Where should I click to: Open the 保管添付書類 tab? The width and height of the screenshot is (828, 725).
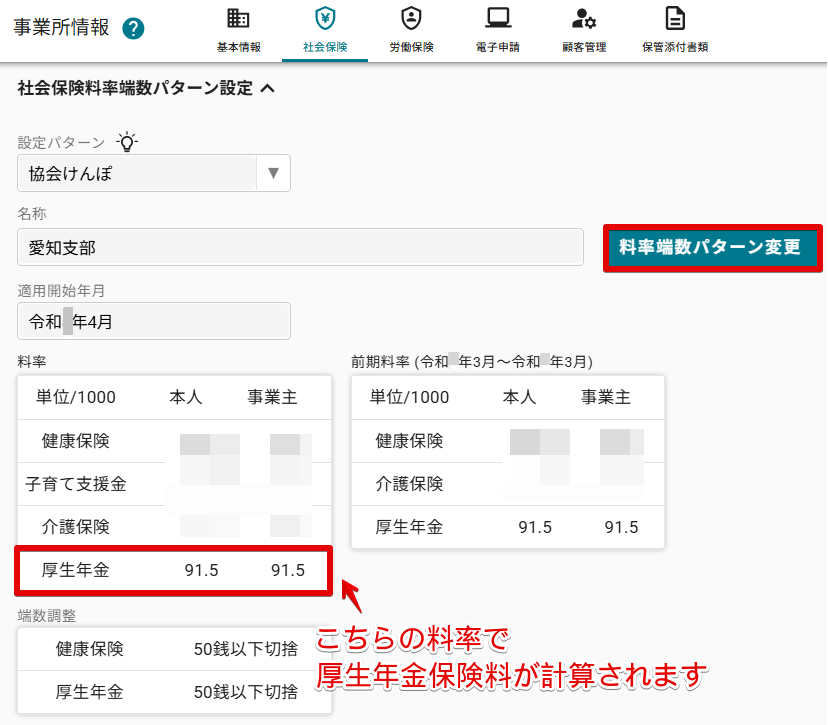pos(675,31)
